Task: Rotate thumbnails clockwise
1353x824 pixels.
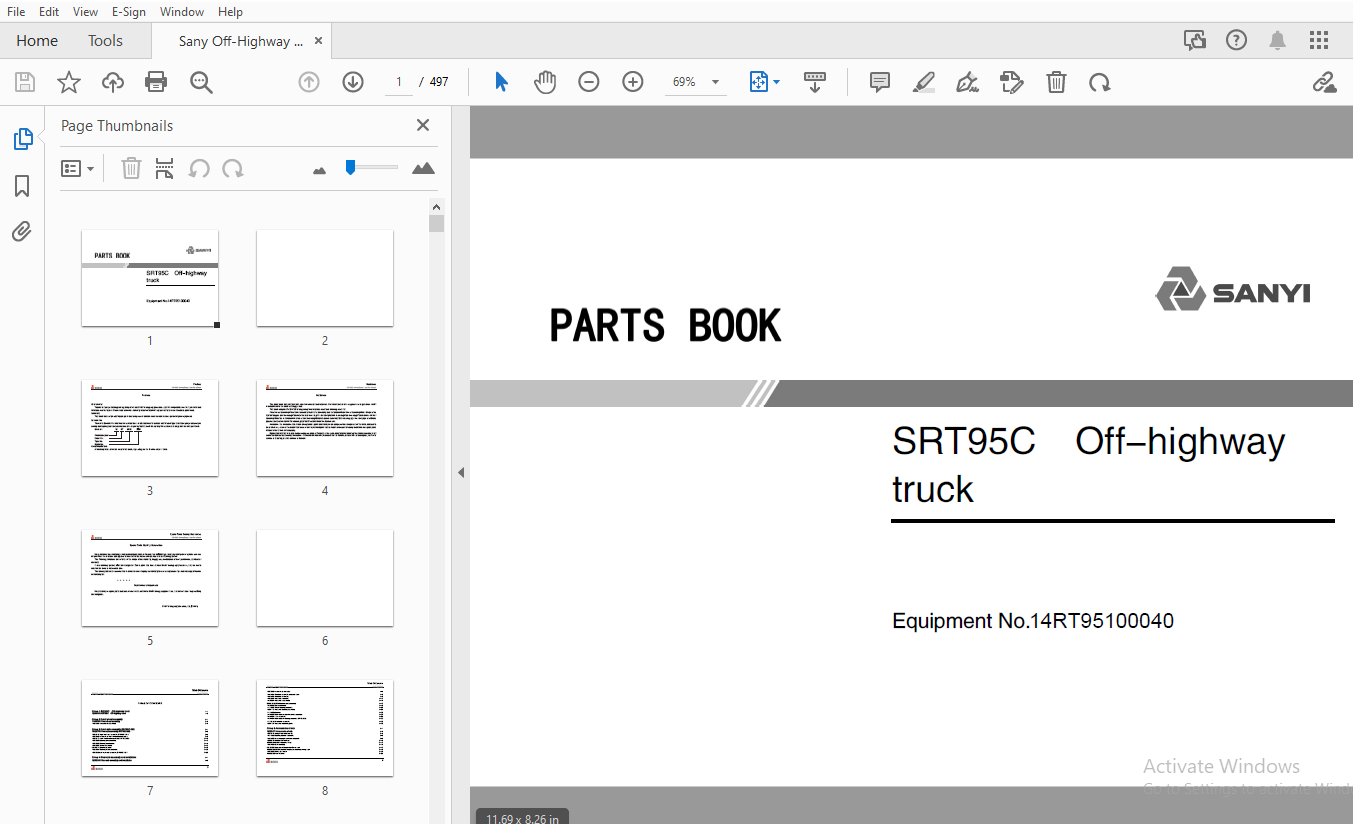Action: [233, 168]
